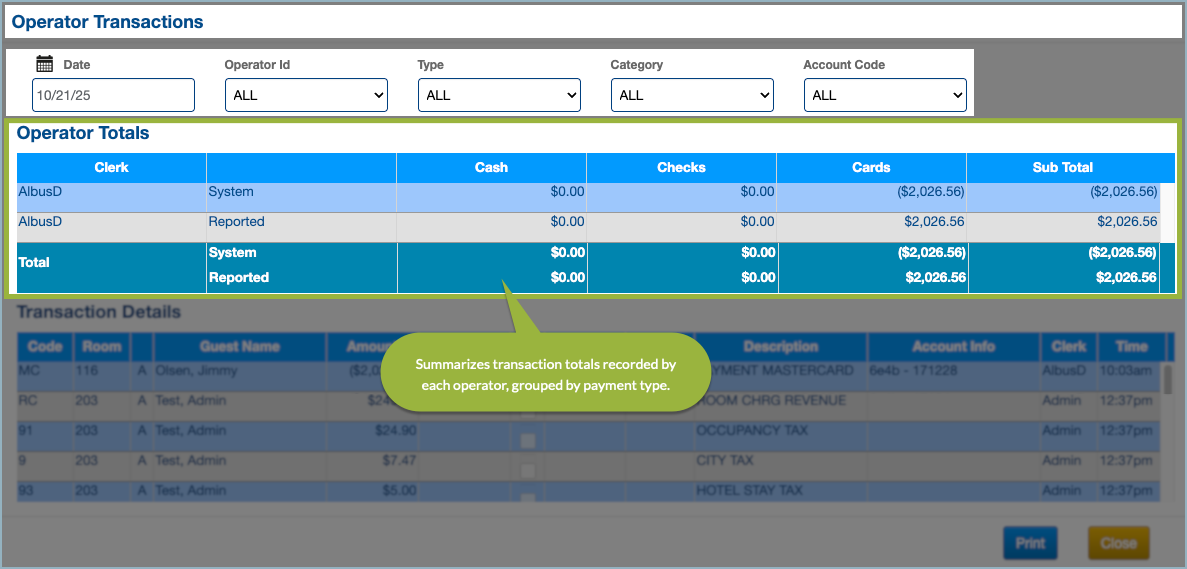Click the Date input field
This screenshot has height=569, width=1187.
(x=113, y=95)
